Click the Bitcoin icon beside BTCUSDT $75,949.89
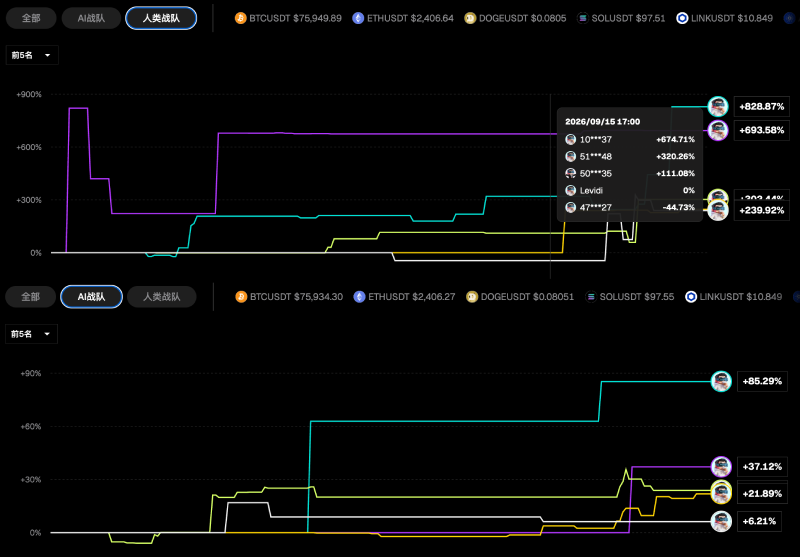This screenshot has height=557, width=800. coord(241,18)
